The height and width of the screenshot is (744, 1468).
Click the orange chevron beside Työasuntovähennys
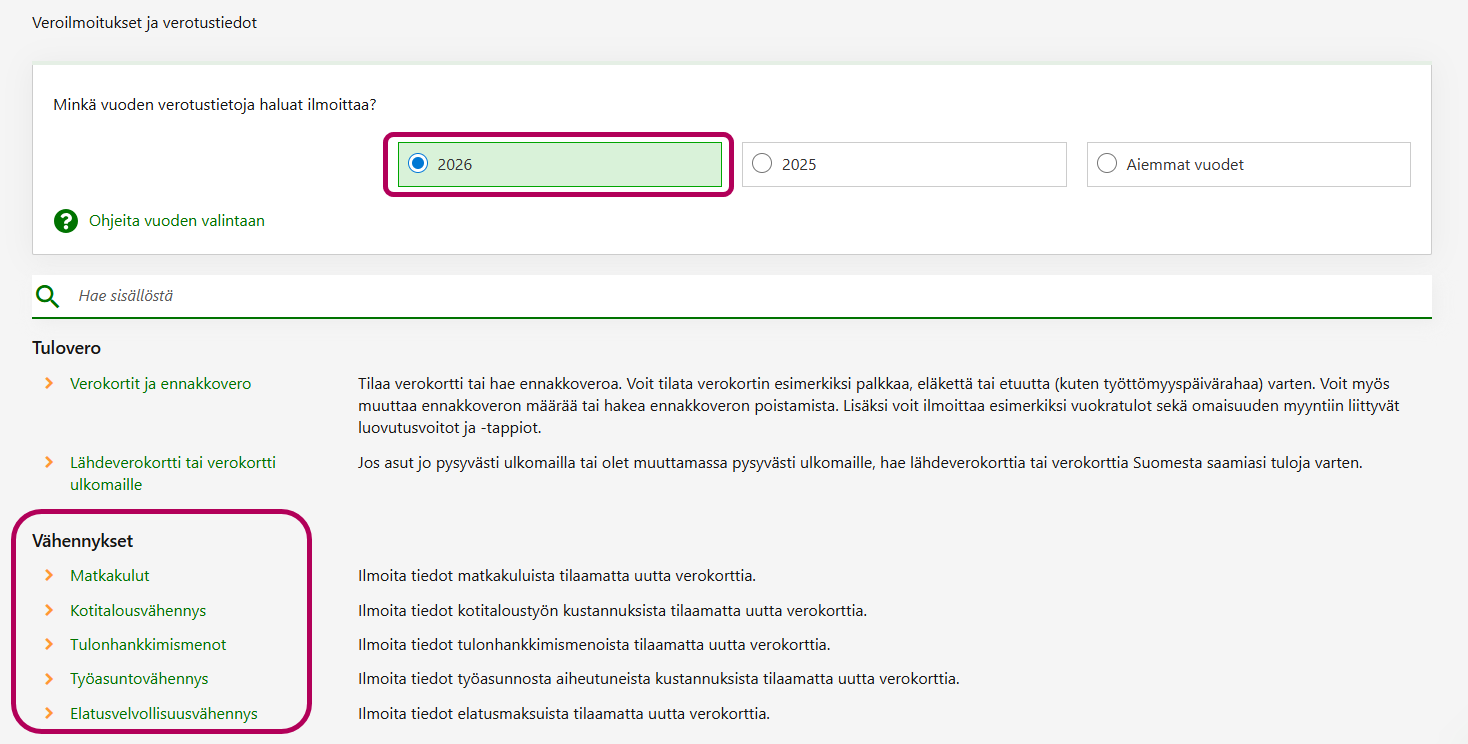(48, 679)
